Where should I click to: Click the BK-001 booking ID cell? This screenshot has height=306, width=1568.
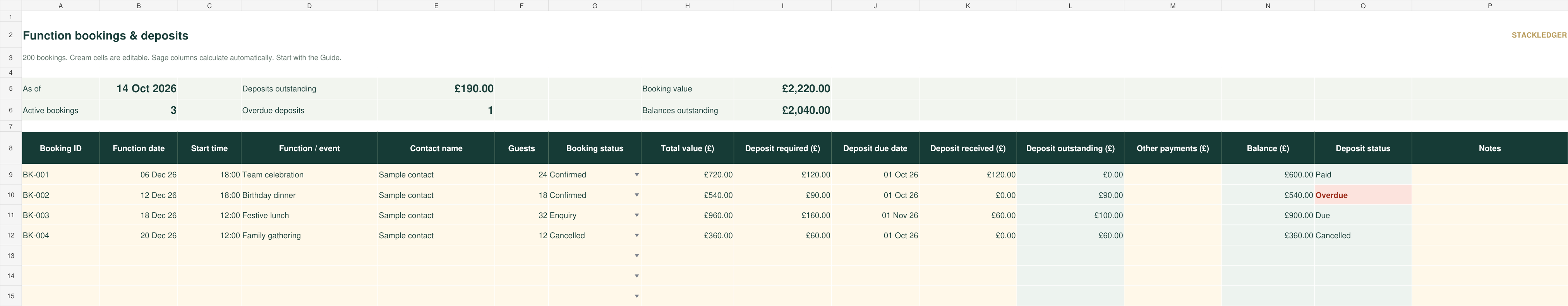61,175
